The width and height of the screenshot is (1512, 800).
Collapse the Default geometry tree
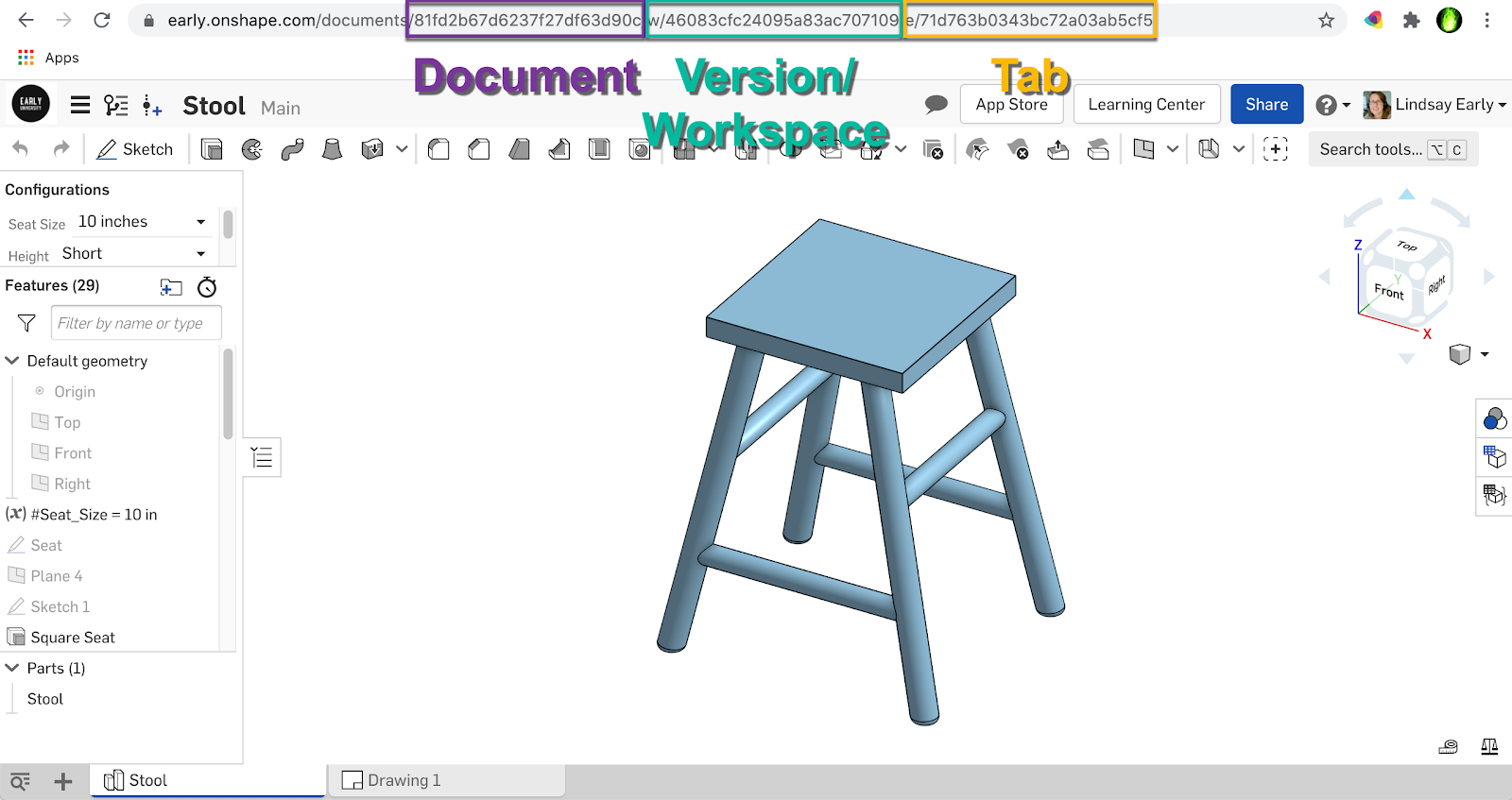click(x=12, y=361)
